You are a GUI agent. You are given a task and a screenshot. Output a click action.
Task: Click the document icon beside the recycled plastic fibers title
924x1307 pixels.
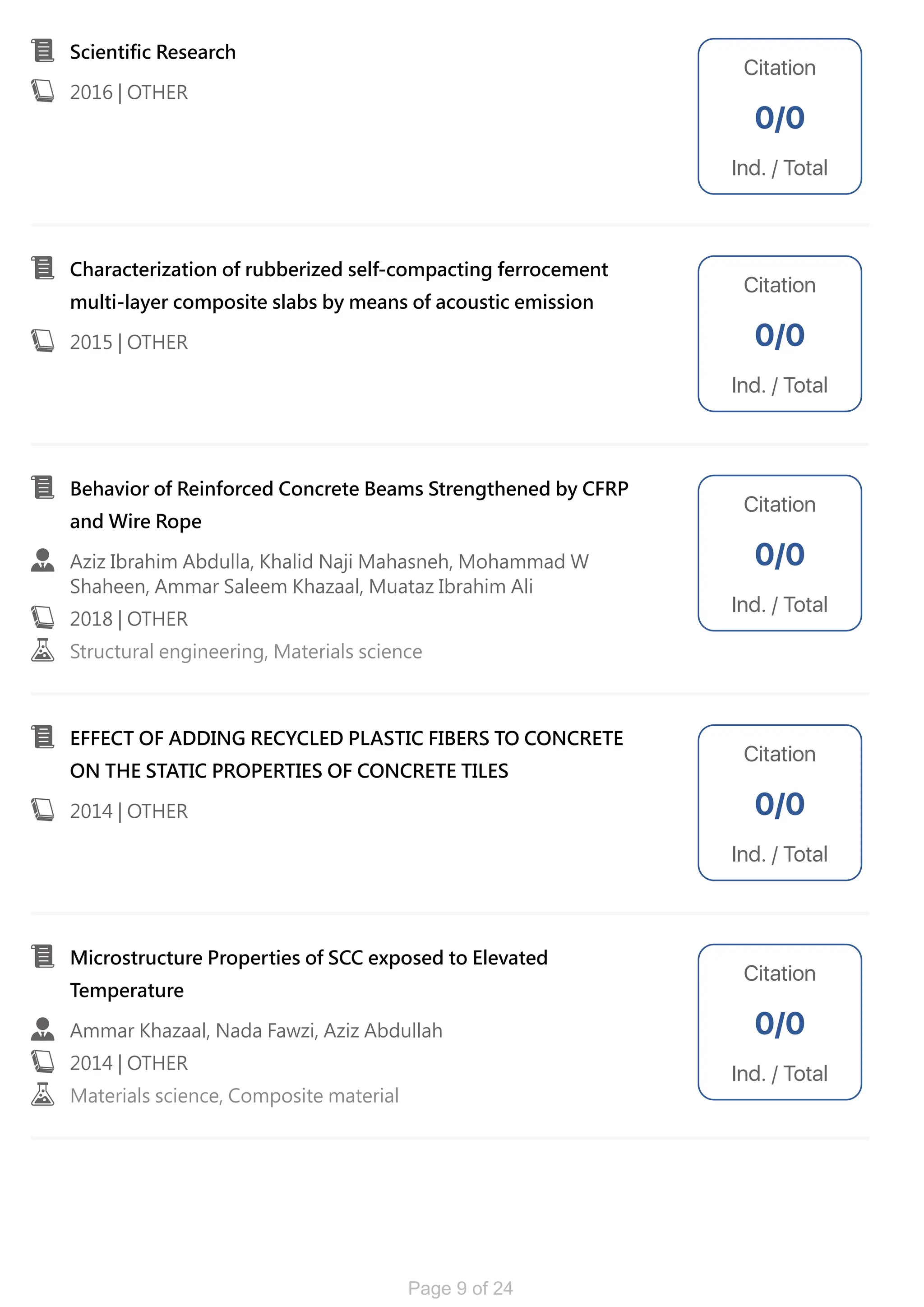point(43,737)
